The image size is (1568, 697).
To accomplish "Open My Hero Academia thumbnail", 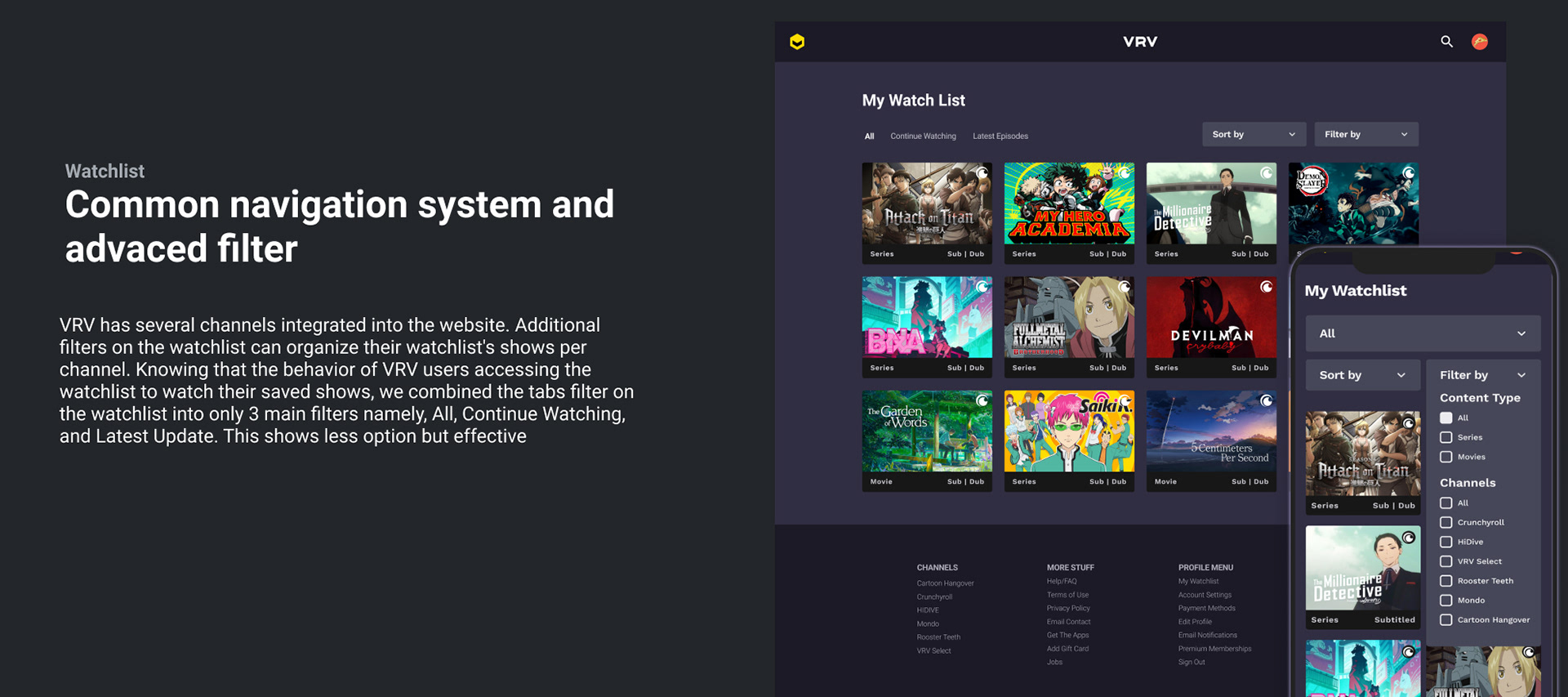I will (1069, 203).
